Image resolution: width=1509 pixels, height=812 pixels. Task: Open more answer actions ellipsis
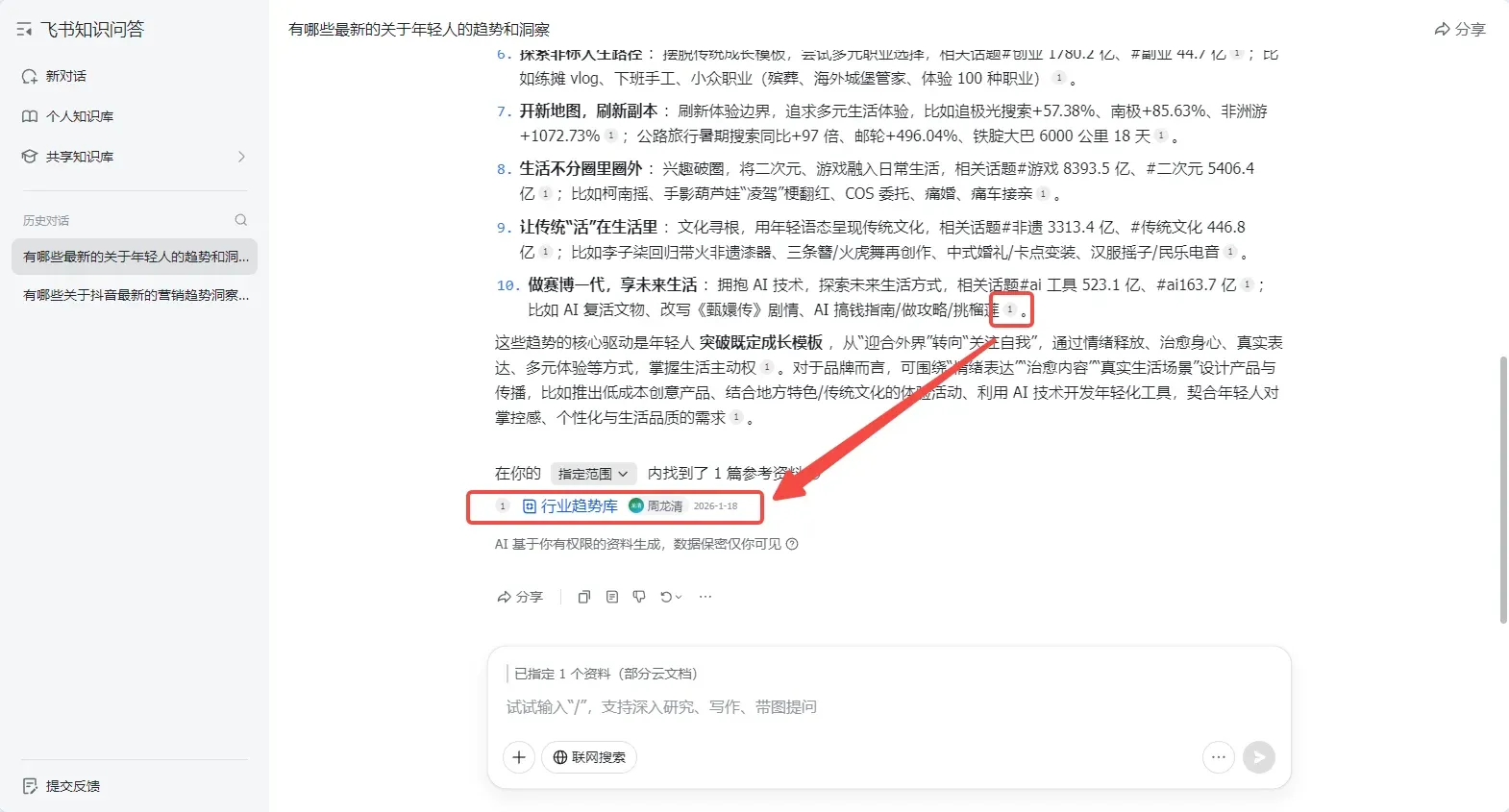(705, 597)
